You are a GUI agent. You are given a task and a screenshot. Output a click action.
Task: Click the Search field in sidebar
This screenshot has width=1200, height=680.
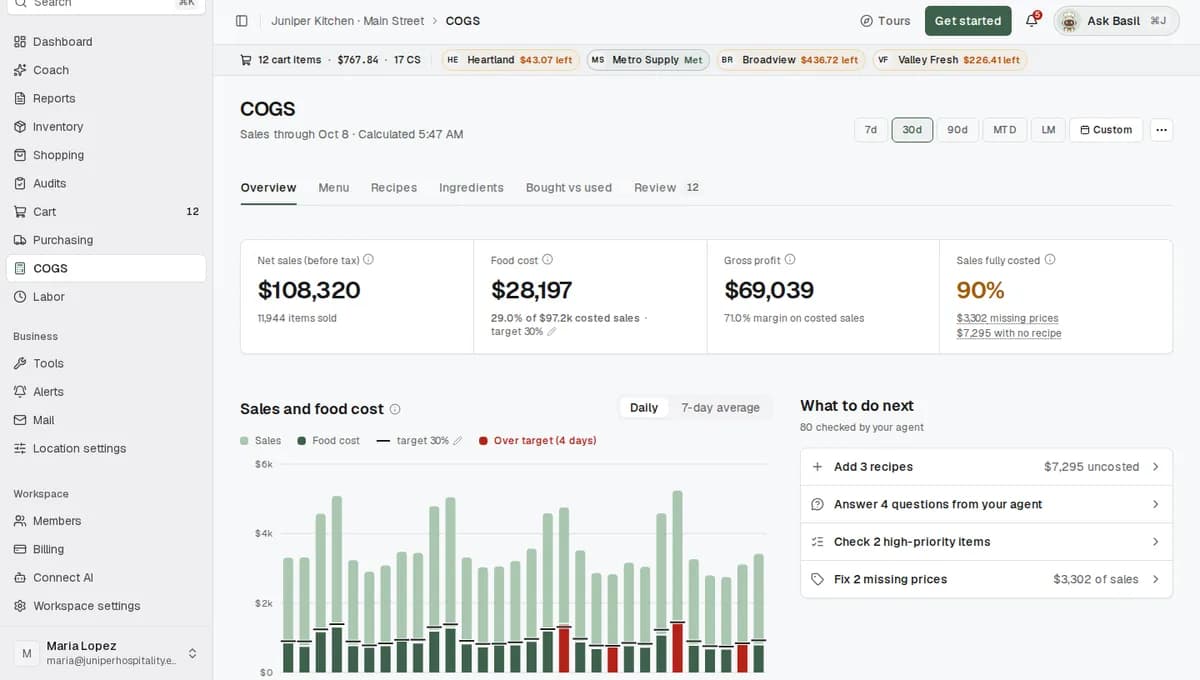tap(106, 5)
